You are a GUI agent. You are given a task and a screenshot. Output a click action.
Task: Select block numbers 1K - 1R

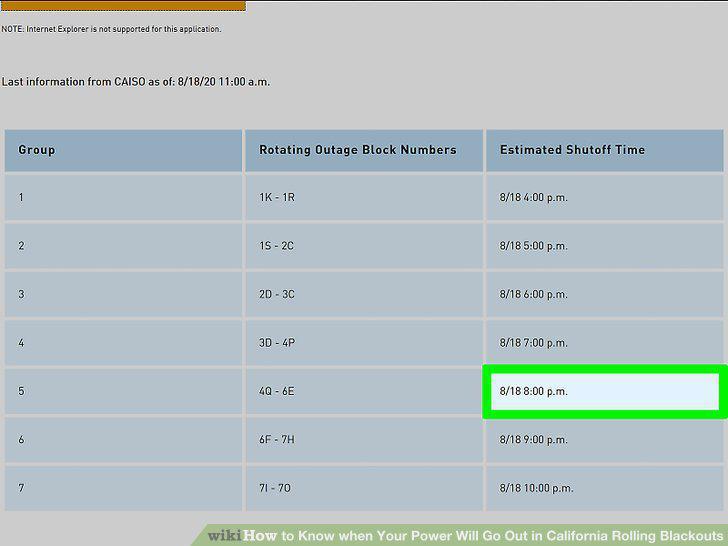(x=364, y=197)
